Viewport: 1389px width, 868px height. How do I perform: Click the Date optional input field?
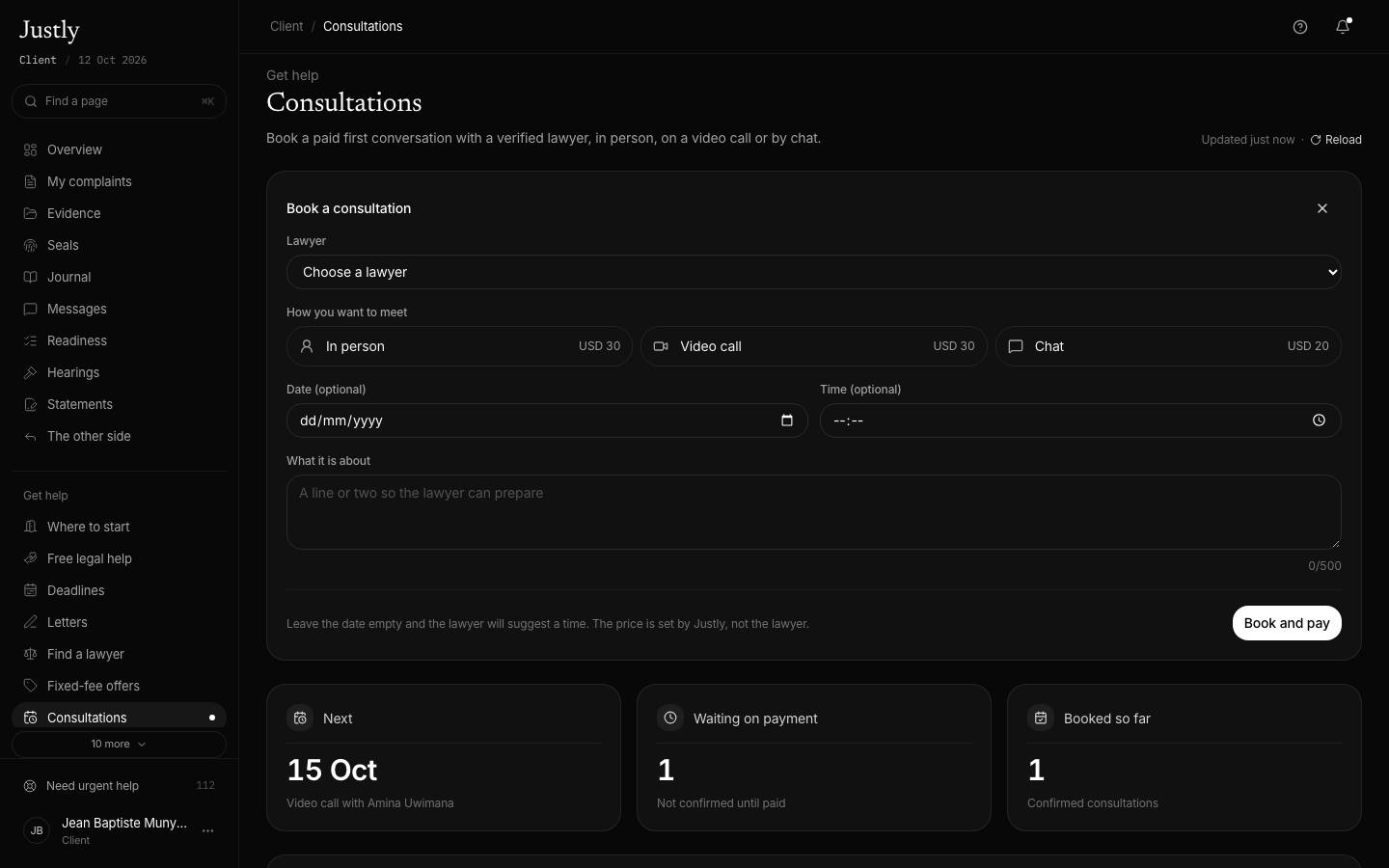(547, 420)
